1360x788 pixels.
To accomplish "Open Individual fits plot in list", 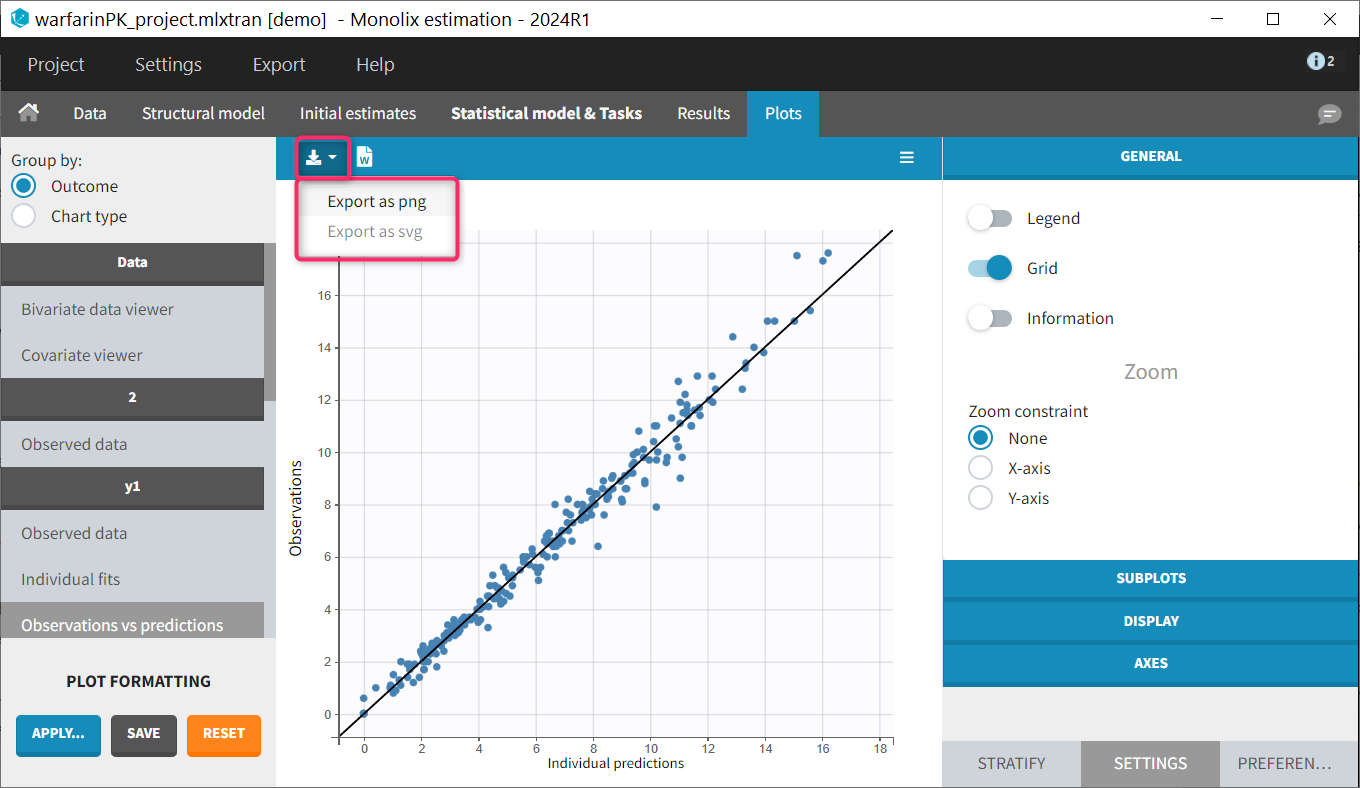I will (x=70, y=579).
